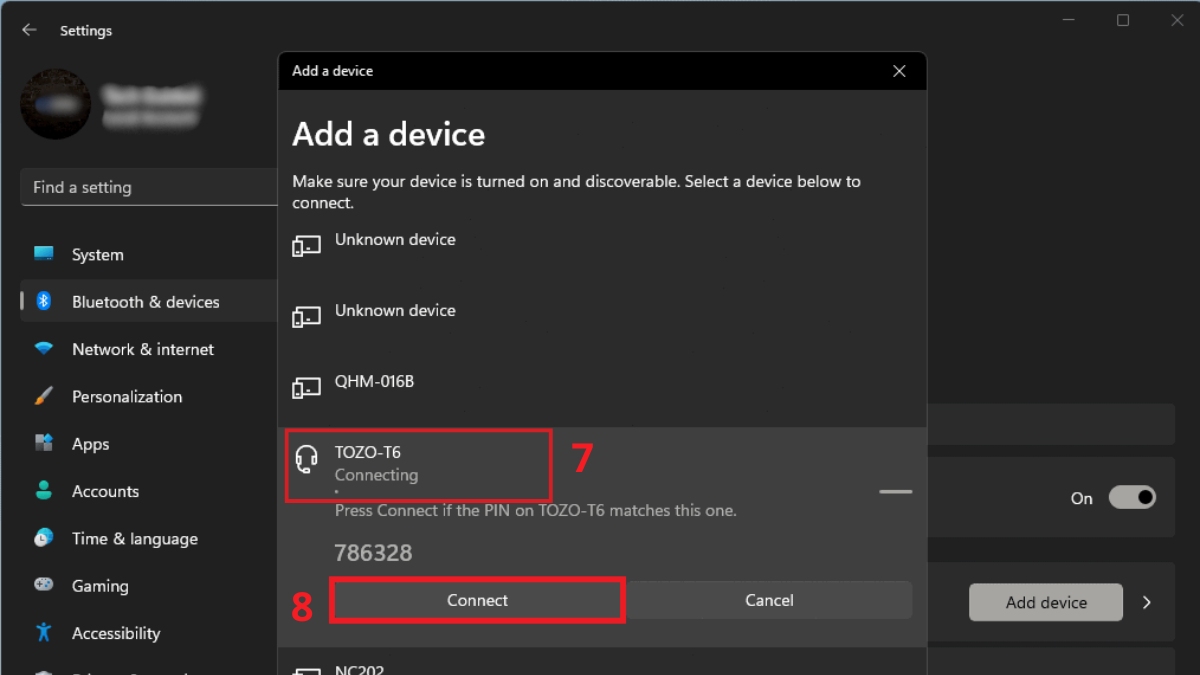Click the Apps grid icon
The width and height of the screenshot is (1200, 675).
44,443
